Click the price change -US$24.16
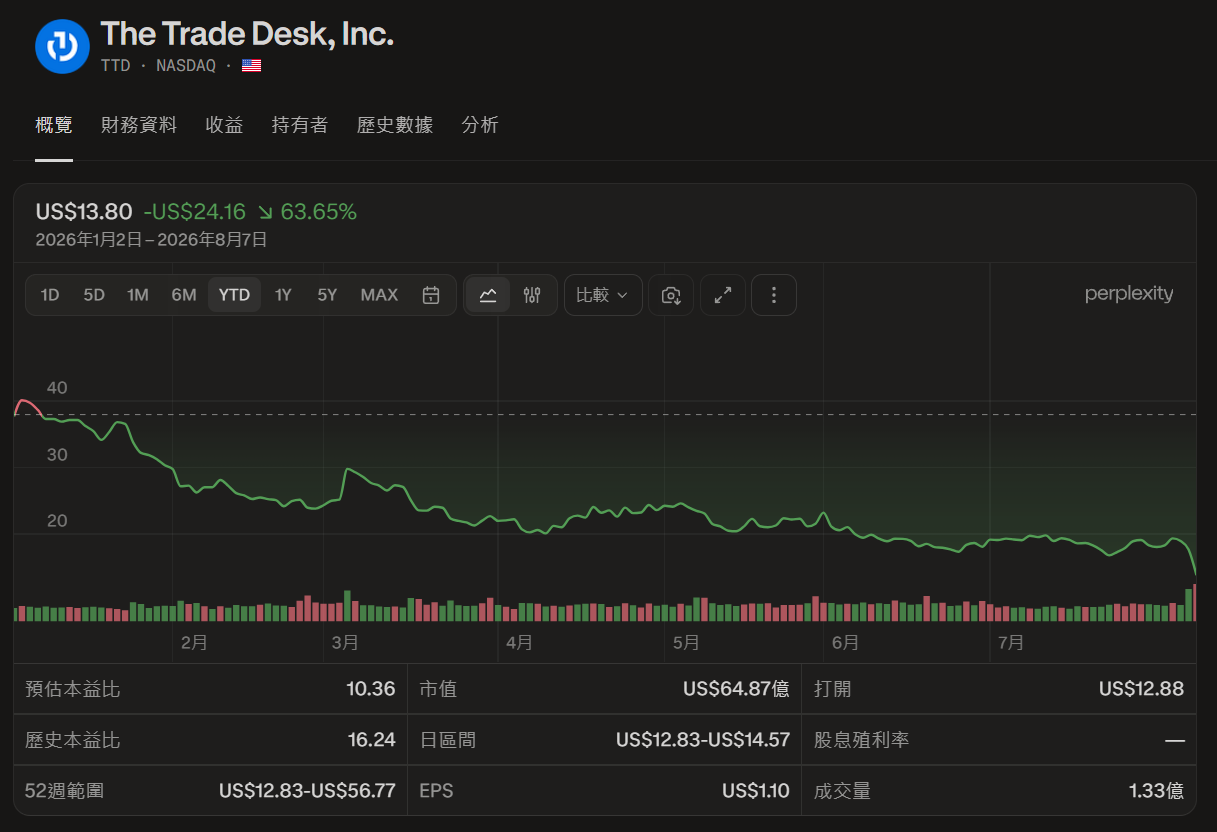This screenshot has width=1217, height=832. click(194, 211)
